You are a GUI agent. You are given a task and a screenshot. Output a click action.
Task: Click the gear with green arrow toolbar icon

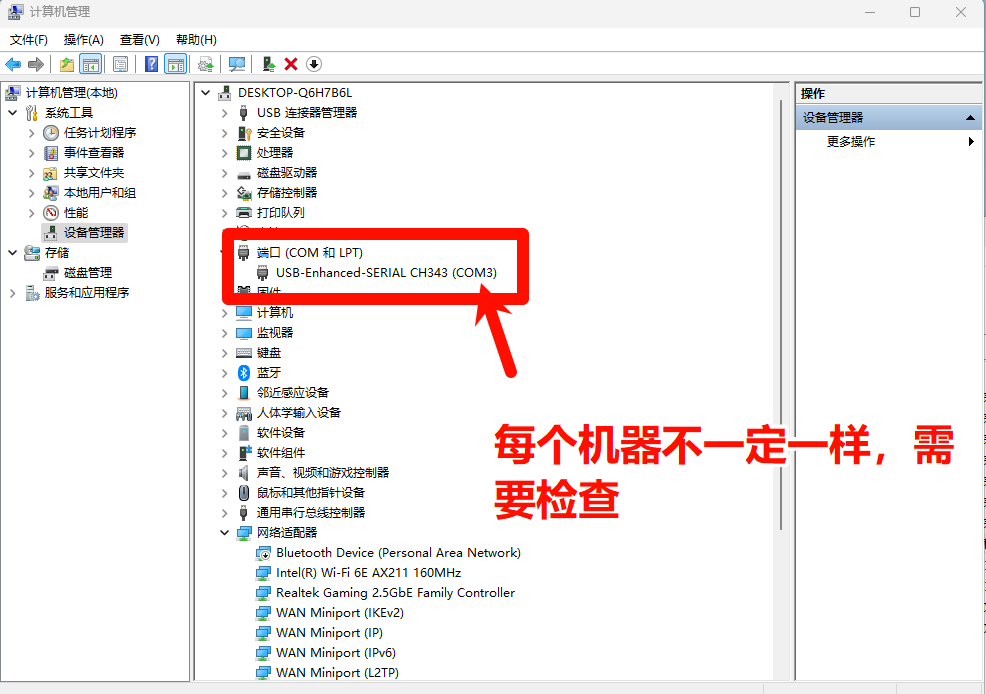pos(206,64)
